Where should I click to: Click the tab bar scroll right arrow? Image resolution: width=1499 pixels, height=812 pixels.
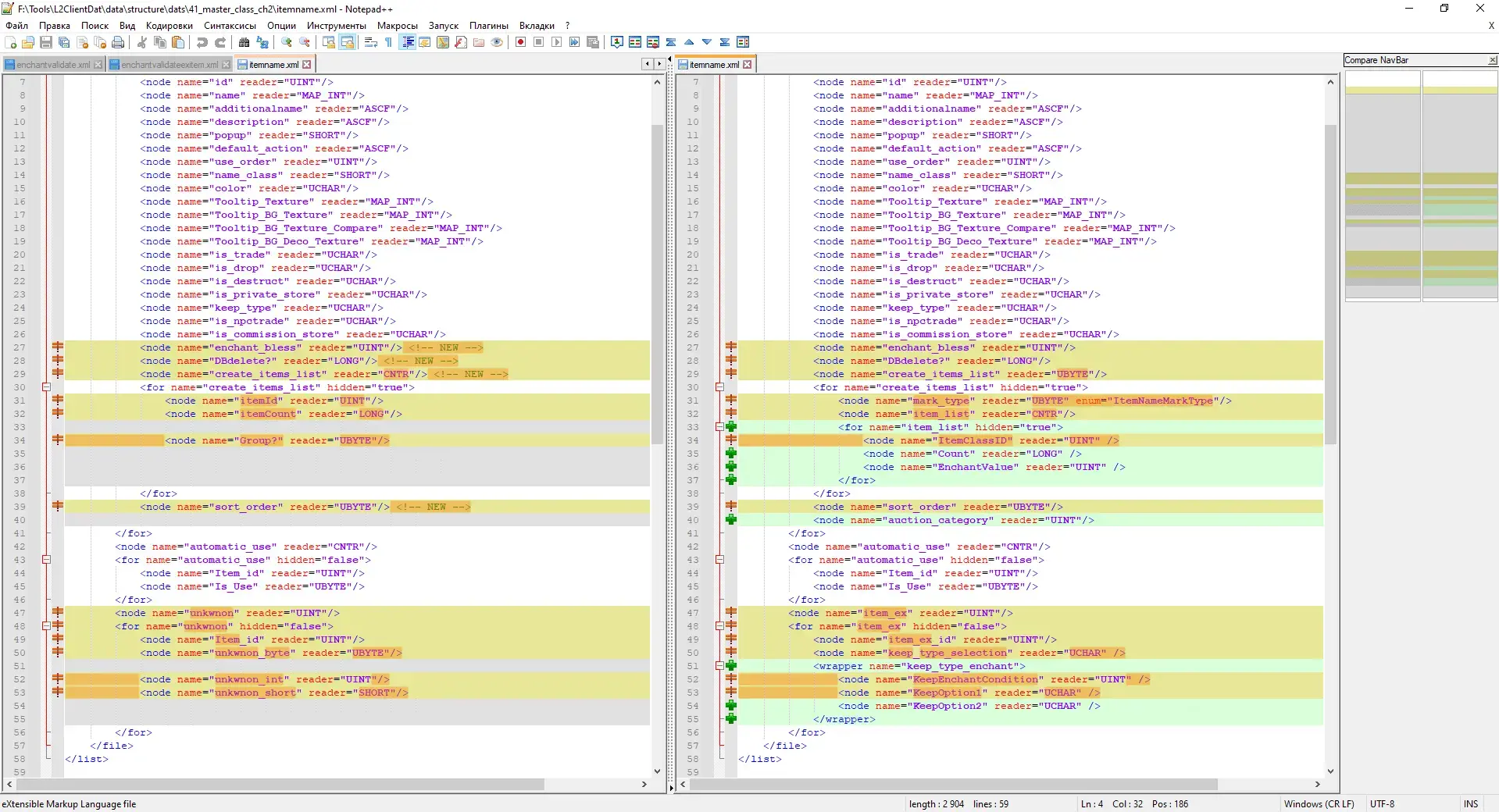[x=659, y=64]
